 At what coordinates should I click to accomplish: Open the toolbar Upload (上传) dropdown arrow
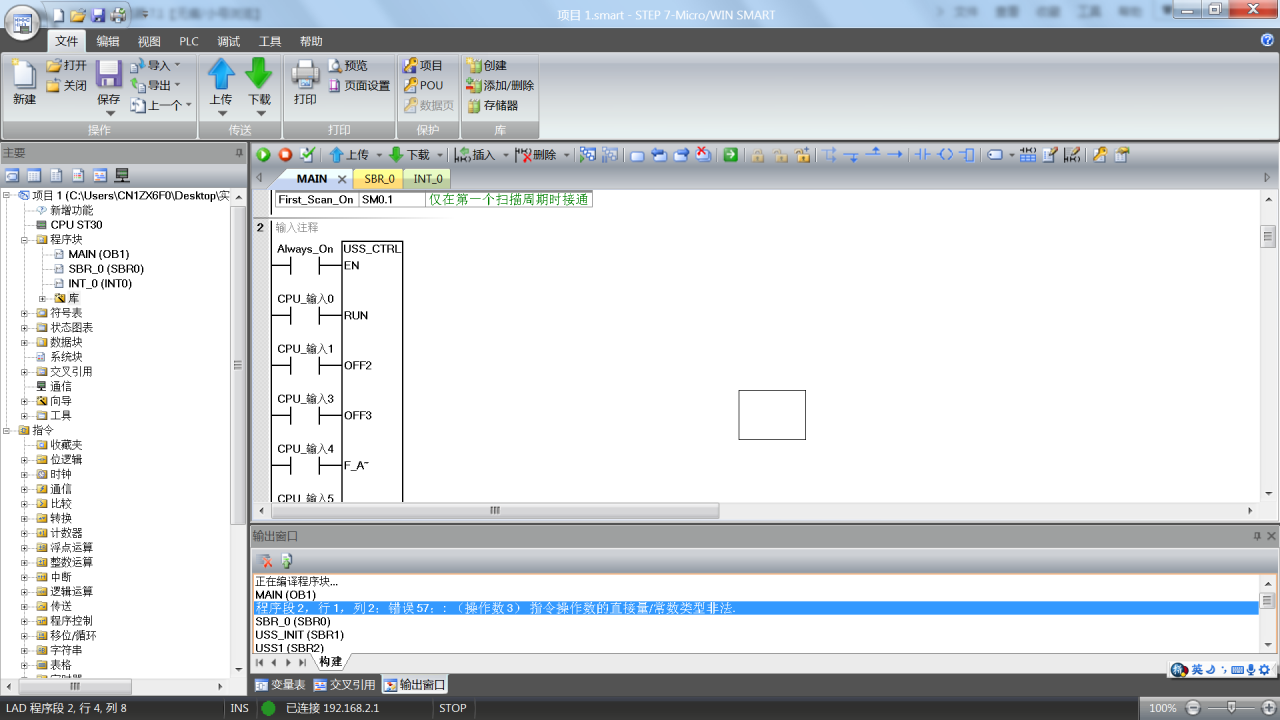(379, 155)
